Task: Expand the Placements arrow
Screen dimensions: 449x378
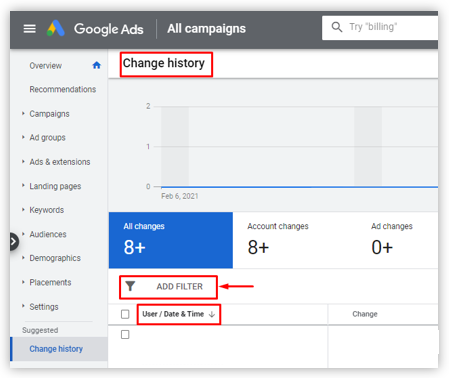Action: tap(23, 282)
